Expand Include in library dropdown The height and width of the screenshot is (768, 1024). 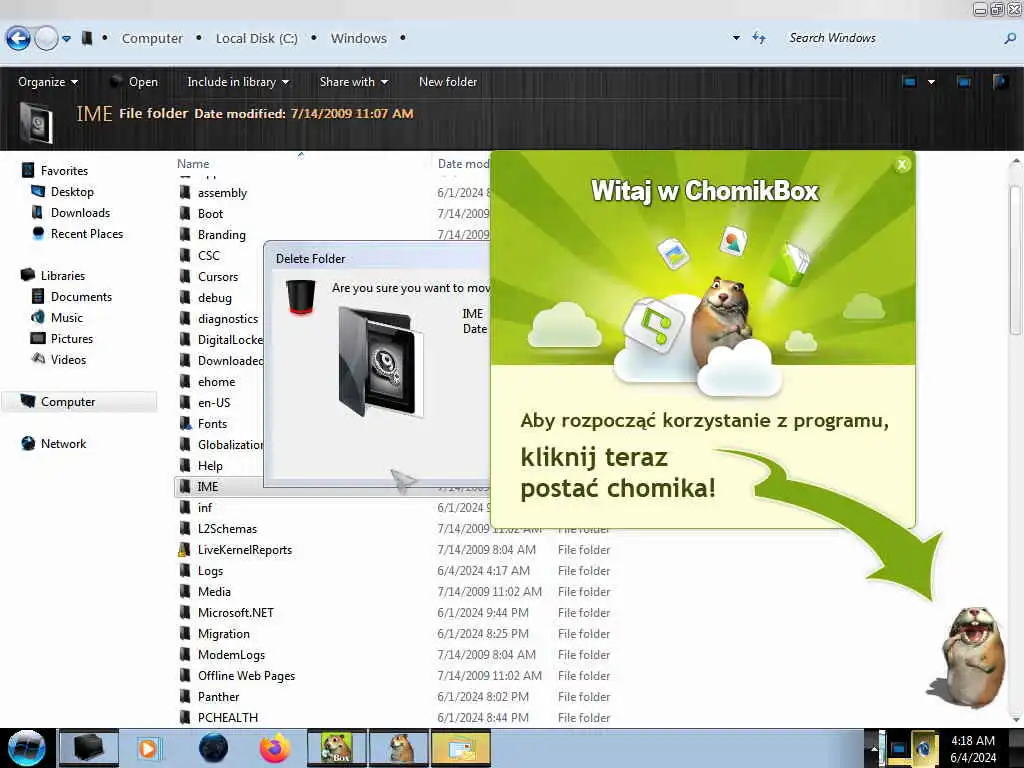tap(238, 82)
